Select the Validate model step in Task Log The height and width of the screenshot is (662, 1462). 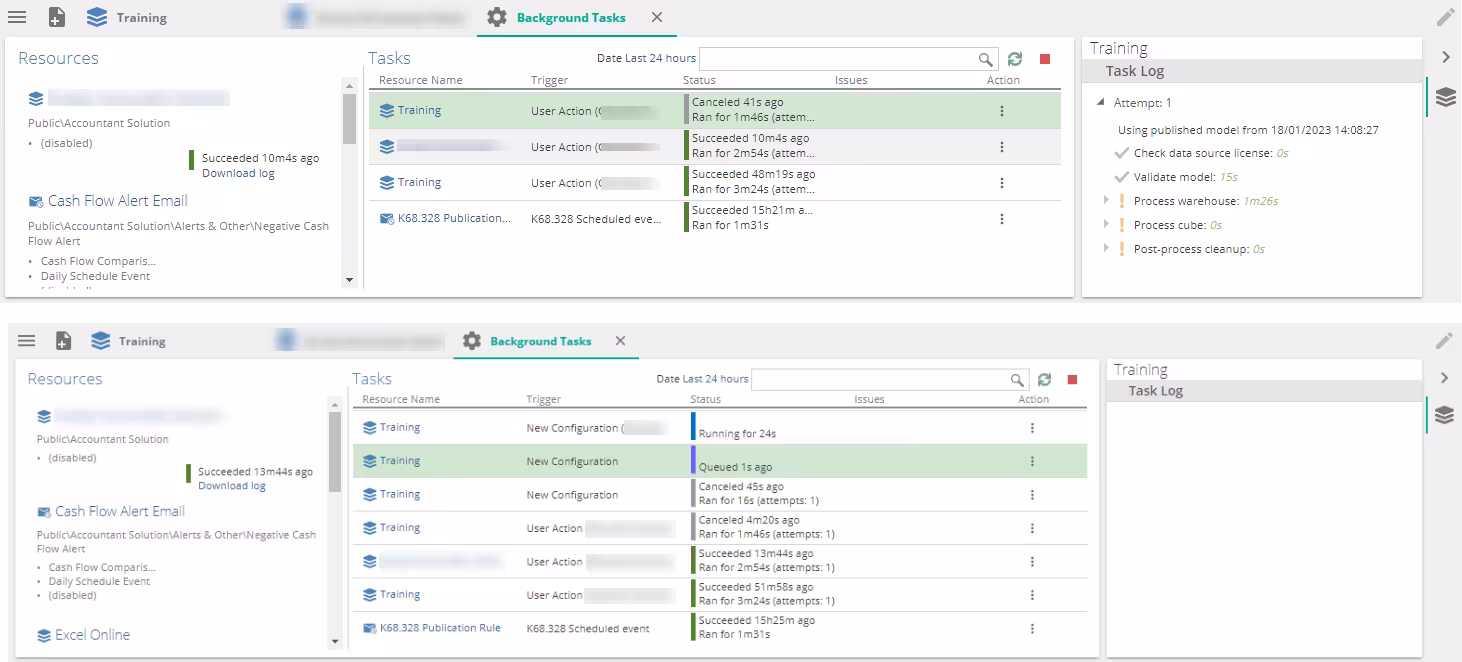point(1174,177)
